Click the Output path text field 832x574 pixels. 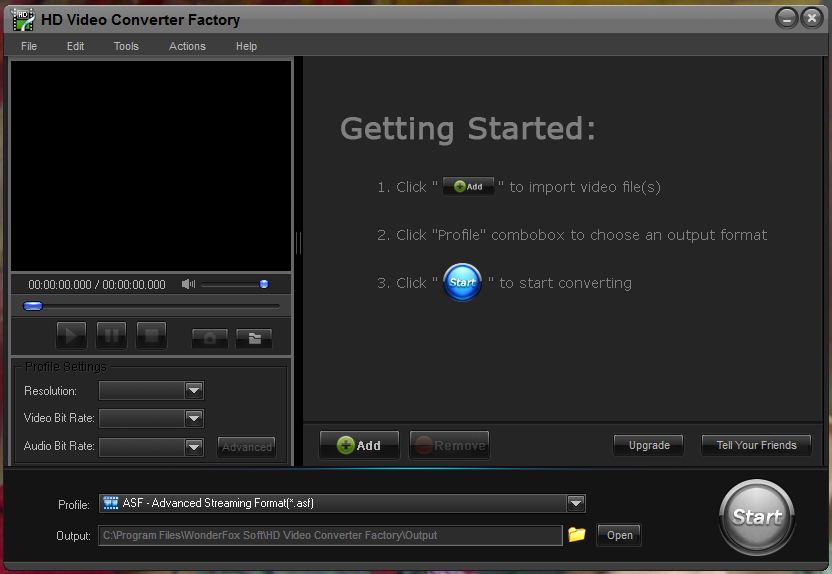click(x=330, y=535)
